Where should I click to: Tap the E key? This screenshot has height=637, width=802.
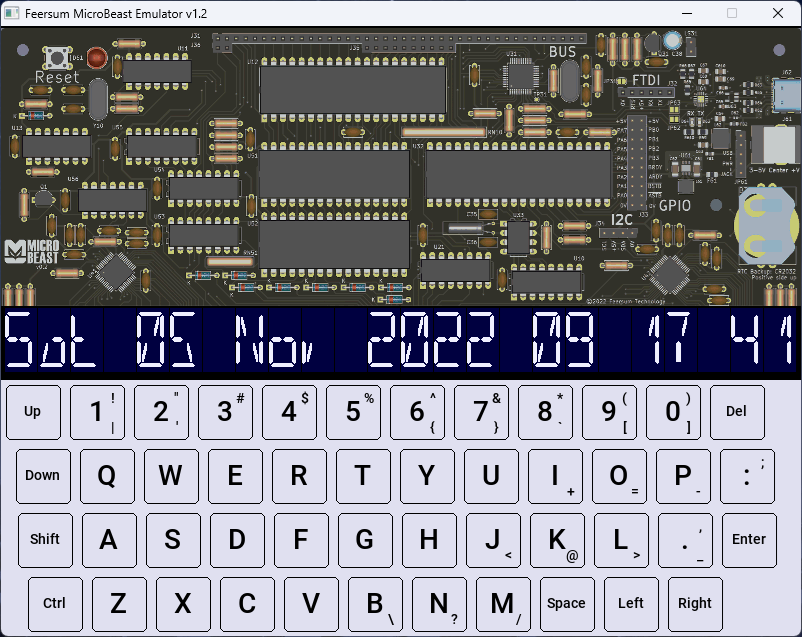pyautogui.click(x=235, y=476)
